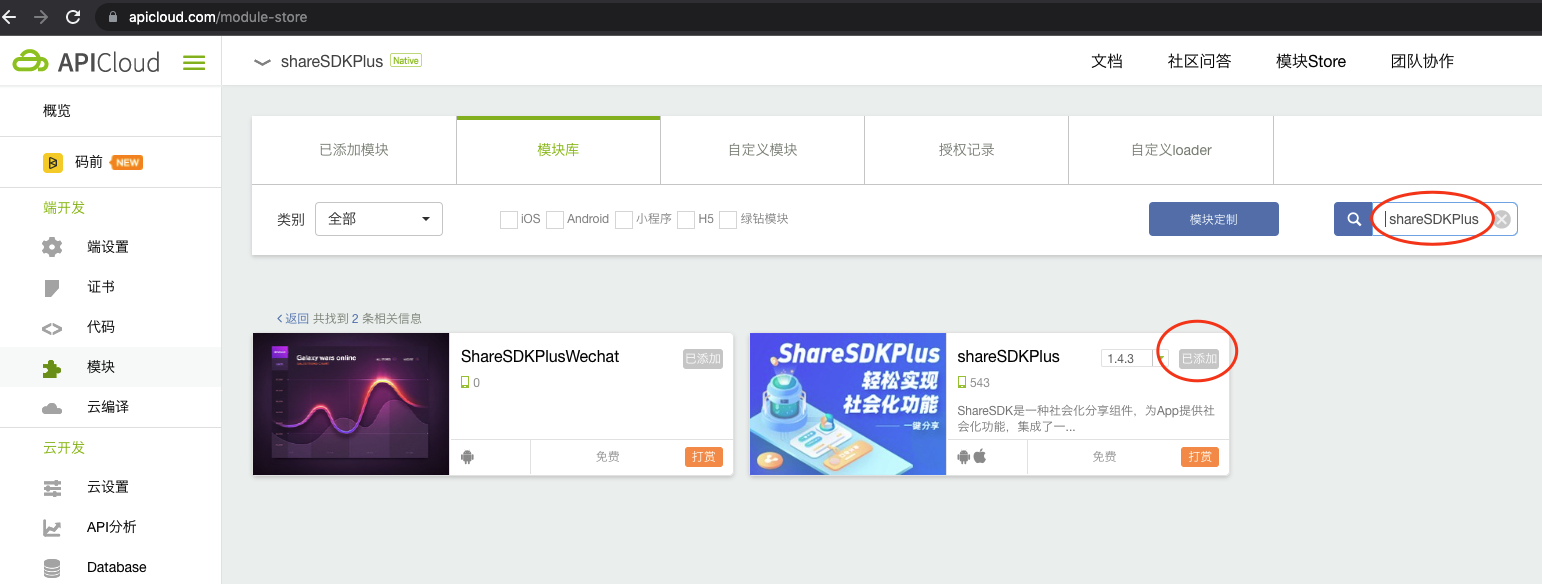Image resolution: width=1542 pixels, height=584 pixels.
Task: Click the APICloud logo
Action: click(x=86, y=62)
